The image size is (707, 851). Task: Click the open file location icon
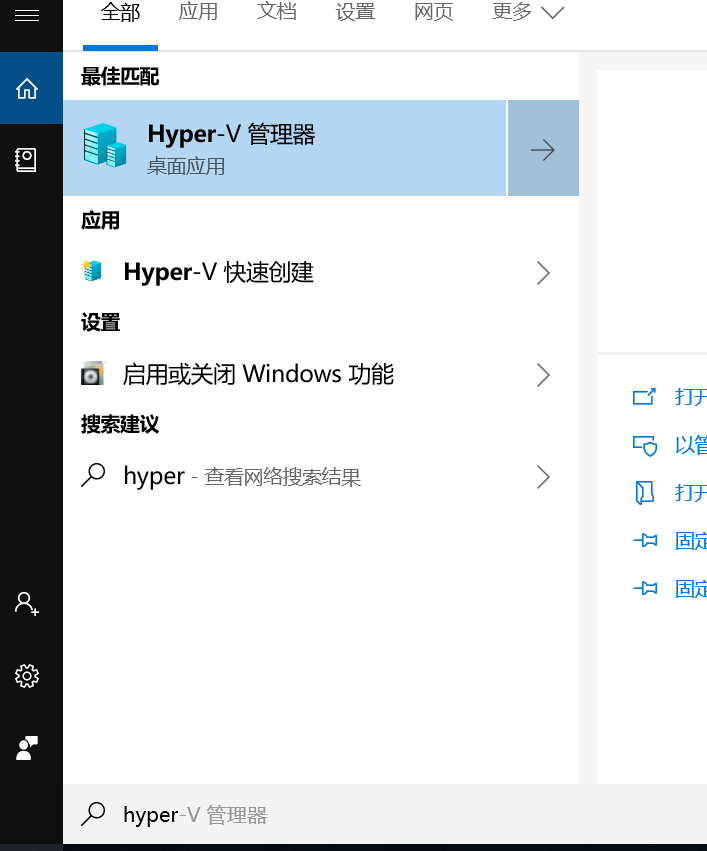click(x=645, y=493)
